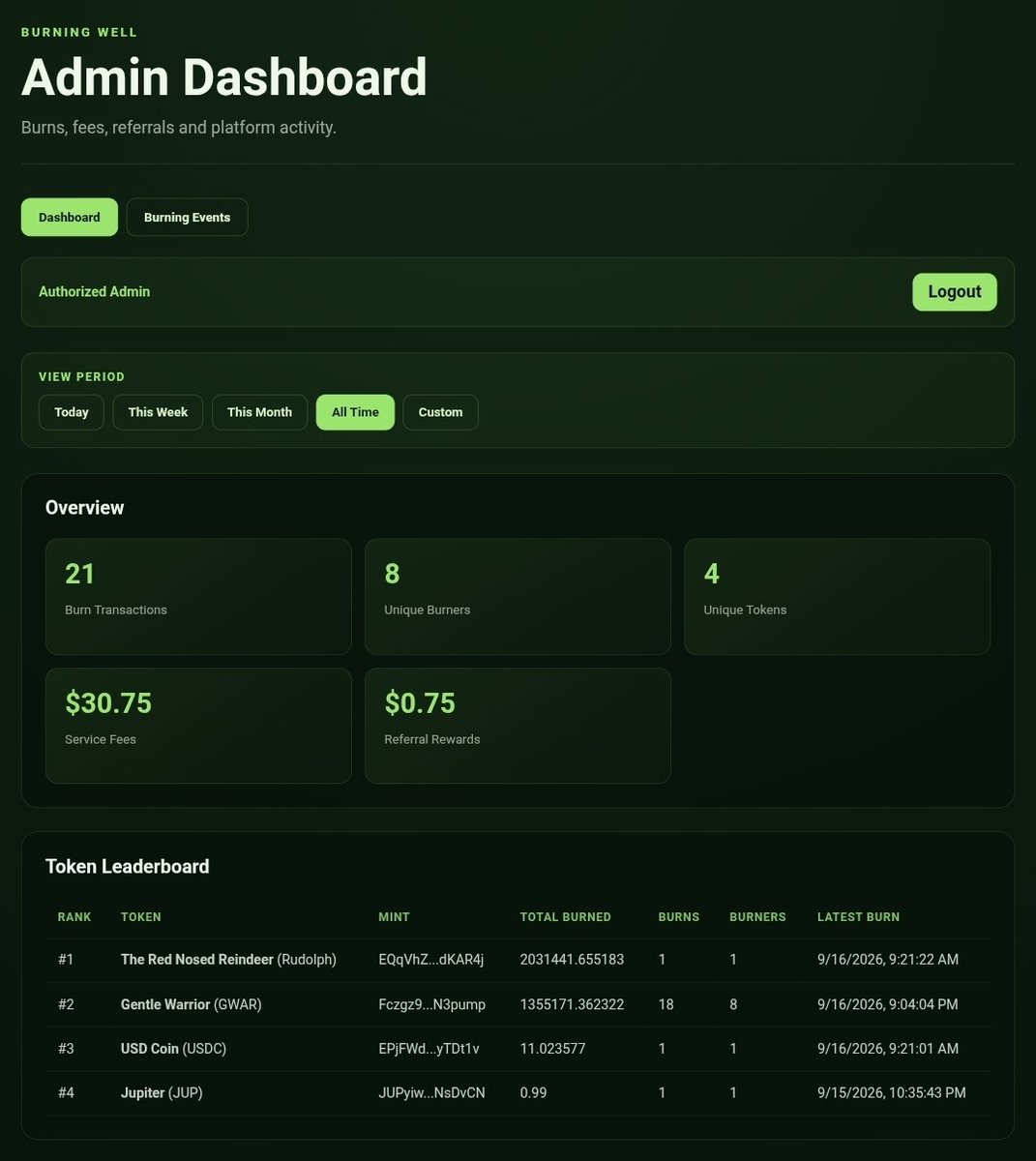
Task: Click the Burn Transactions card showing 21
Action: [x=198, y=596]
